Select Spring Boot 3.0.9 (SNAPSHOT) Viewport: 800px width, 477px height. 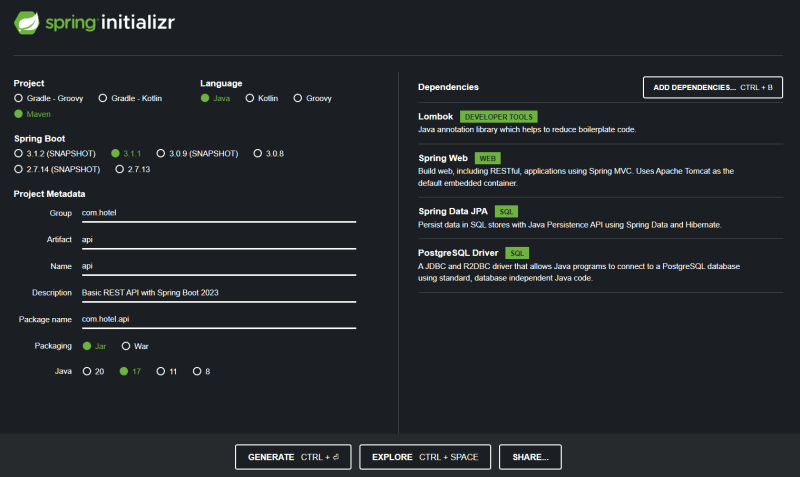click(x=197, y=154)
